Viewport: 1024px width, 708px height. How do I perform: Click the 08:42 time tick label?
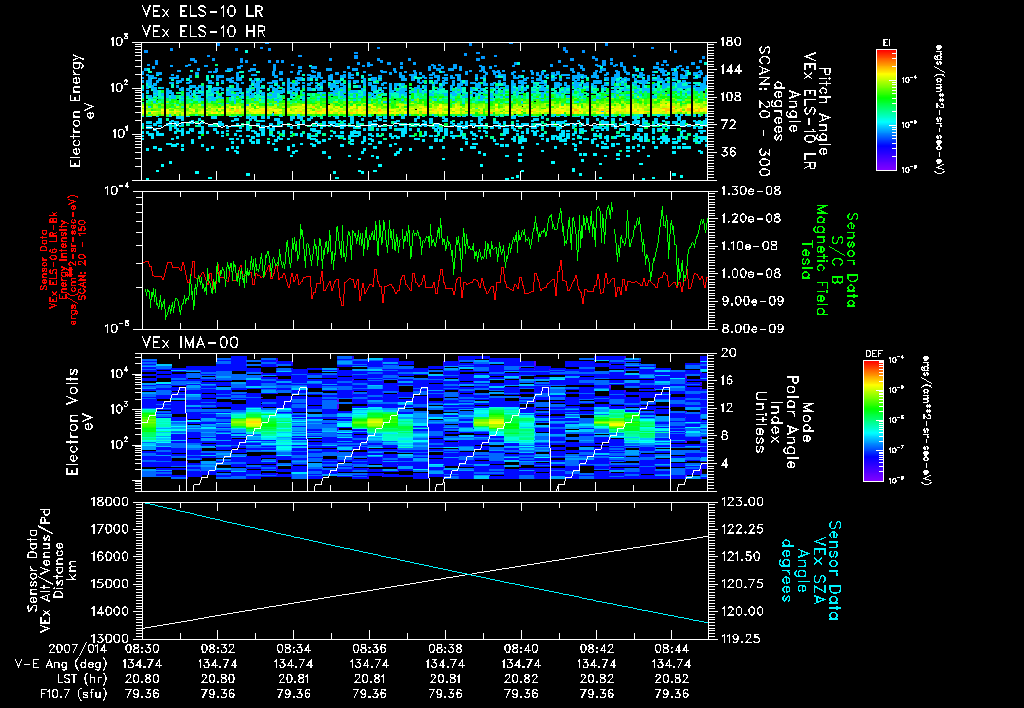click(x=596, y=648)
